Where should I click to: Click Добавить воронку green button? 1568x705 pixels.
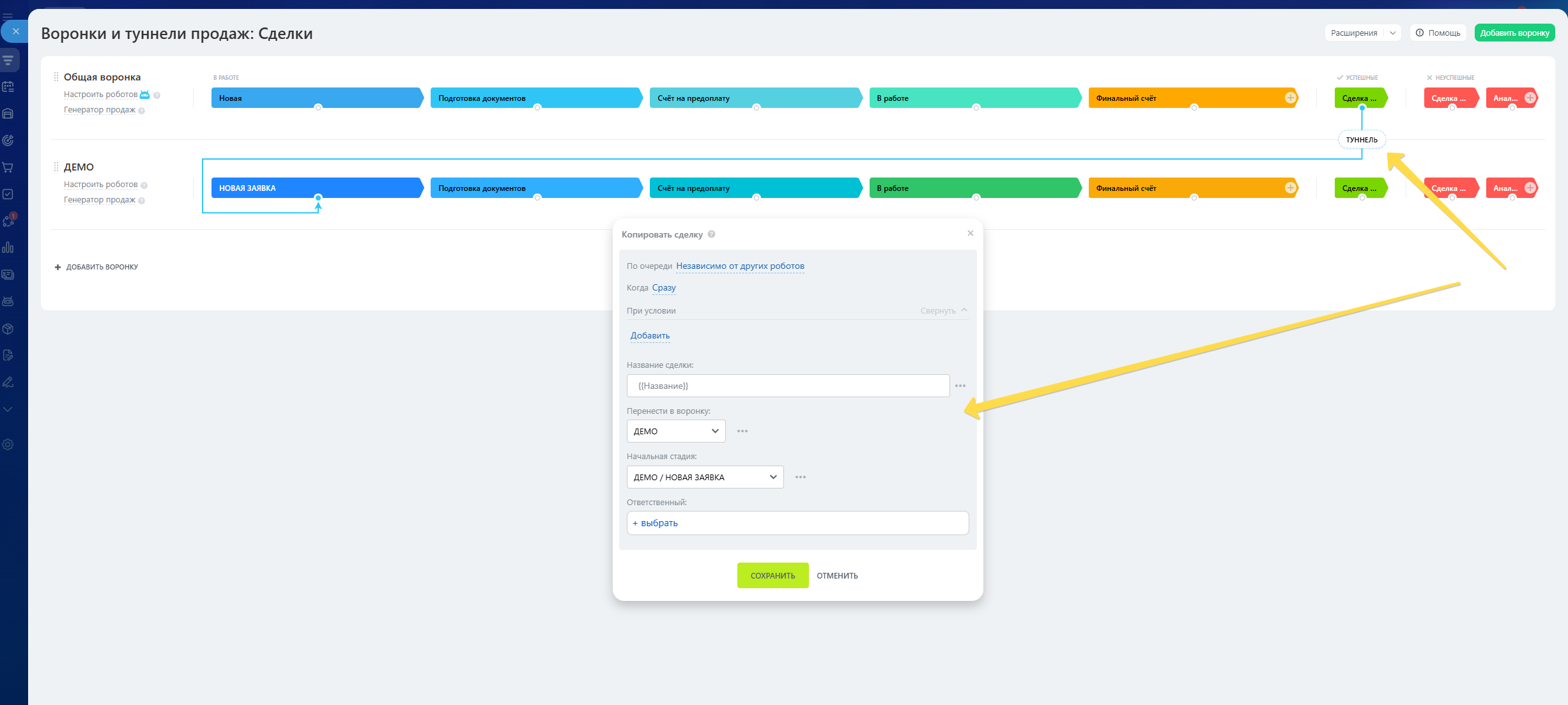[1514, 33]
